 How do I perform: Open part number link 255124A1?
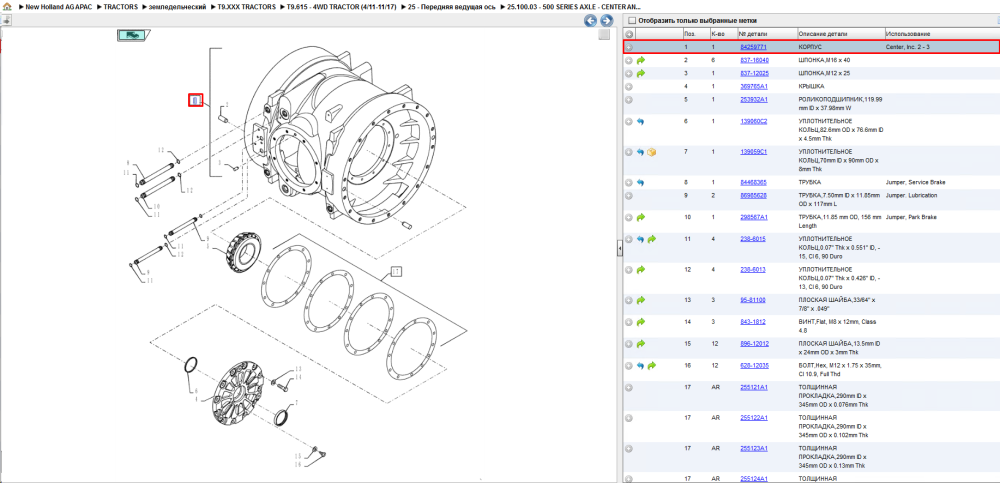[x=754, y=479]
